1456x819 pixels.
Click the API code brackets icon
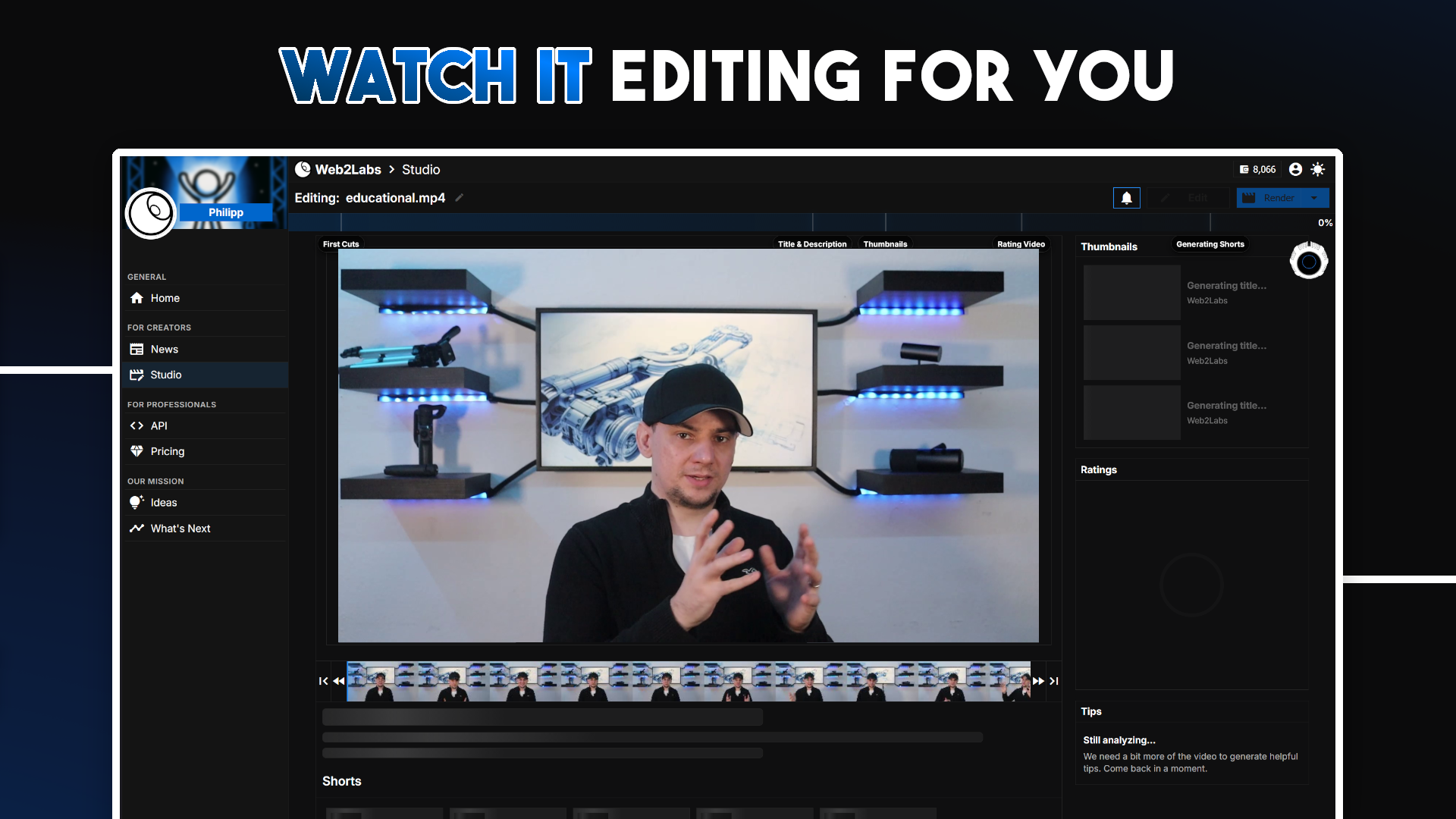tap(136, 426)
